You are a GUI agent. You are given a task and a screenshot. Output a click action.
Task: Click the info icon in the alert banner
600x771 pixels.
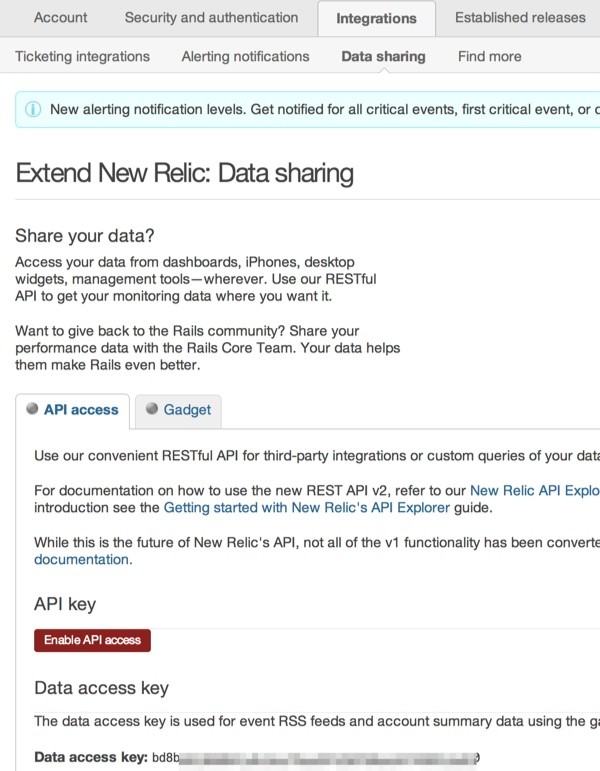[x=33, y=109]
